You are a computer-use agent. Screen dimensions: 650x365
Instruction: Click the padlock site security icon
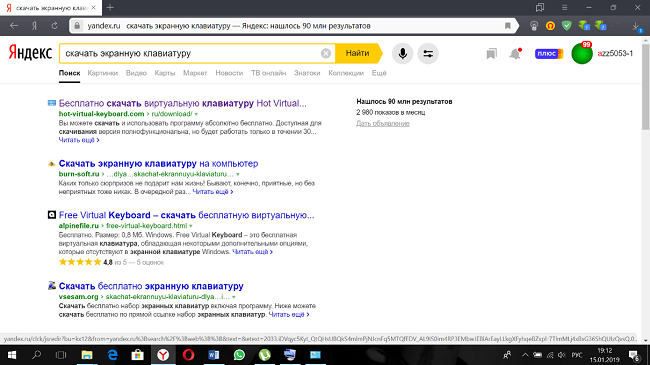[77, 26]
